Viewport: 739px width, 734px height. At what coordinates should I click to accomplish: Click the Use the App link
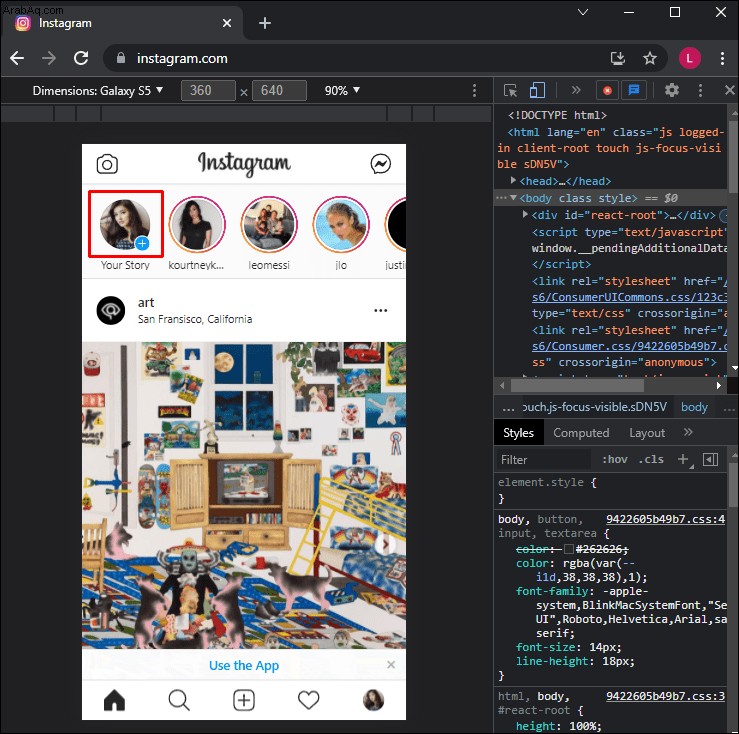(x=244, y=665)
